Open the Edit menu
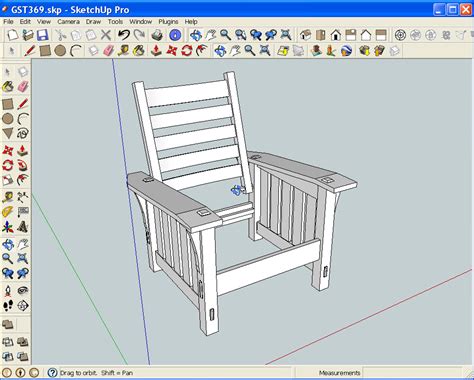 tap(25, 22)
